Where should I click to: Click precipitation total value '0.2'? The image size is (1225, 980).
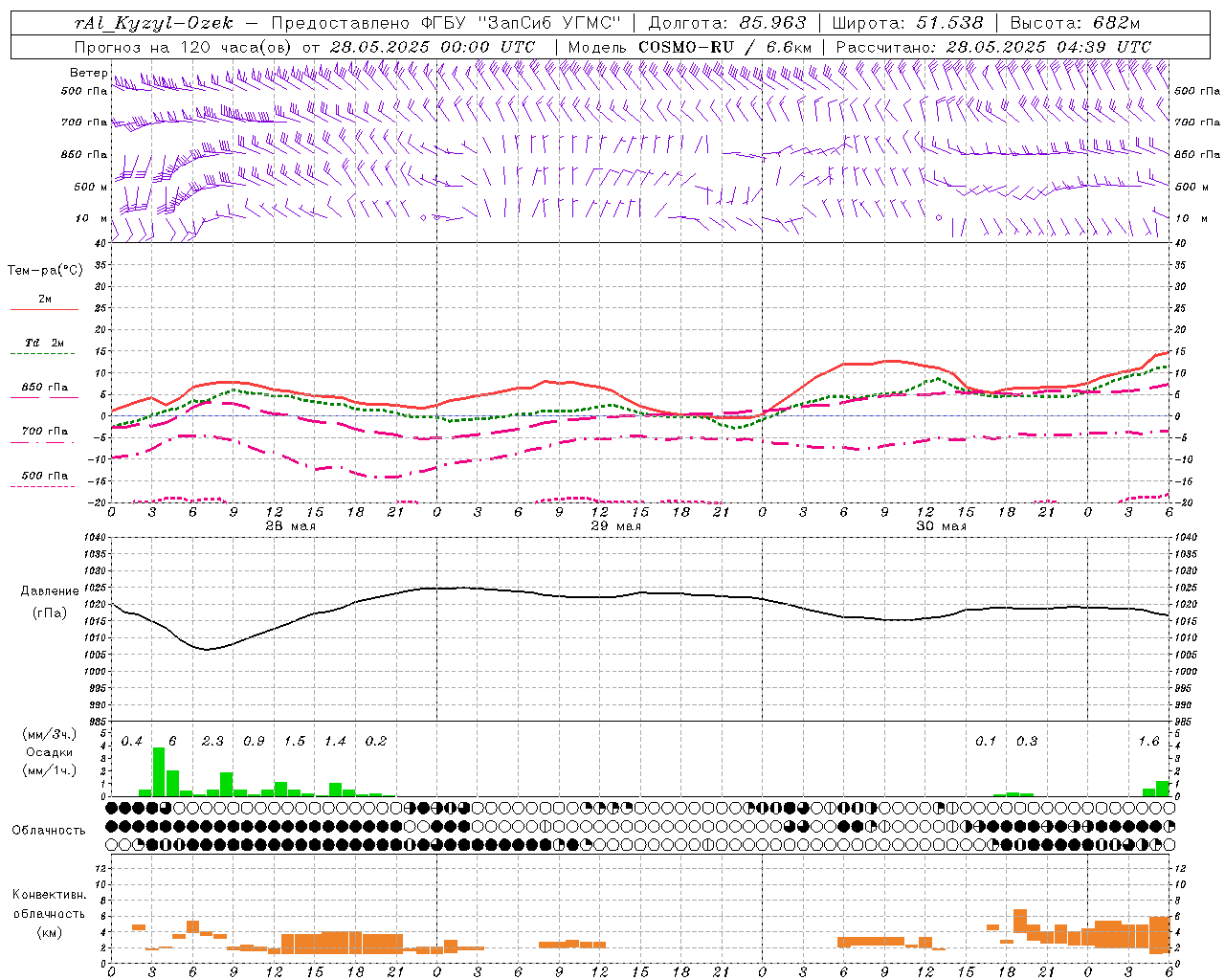(x=376, y=742)
